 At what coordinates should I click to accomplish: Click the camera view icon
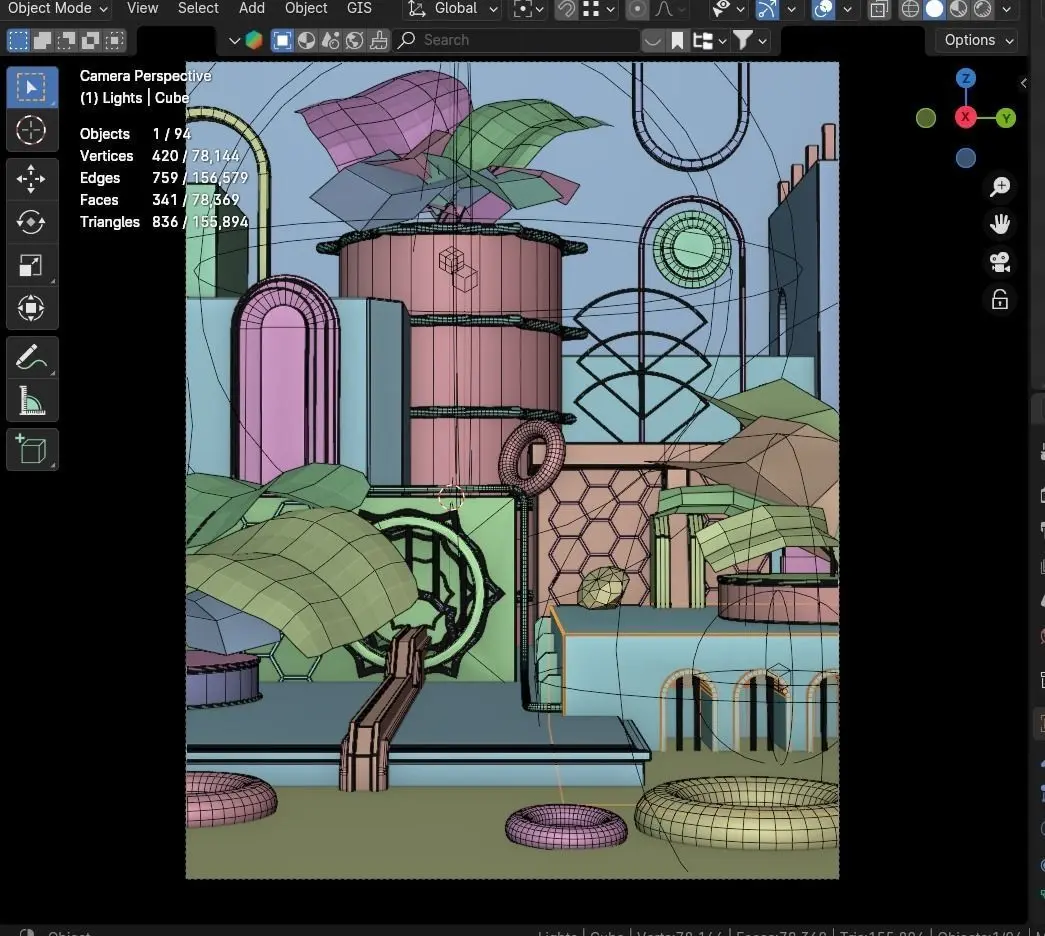pyautogui.click(x=1000, y=262)
